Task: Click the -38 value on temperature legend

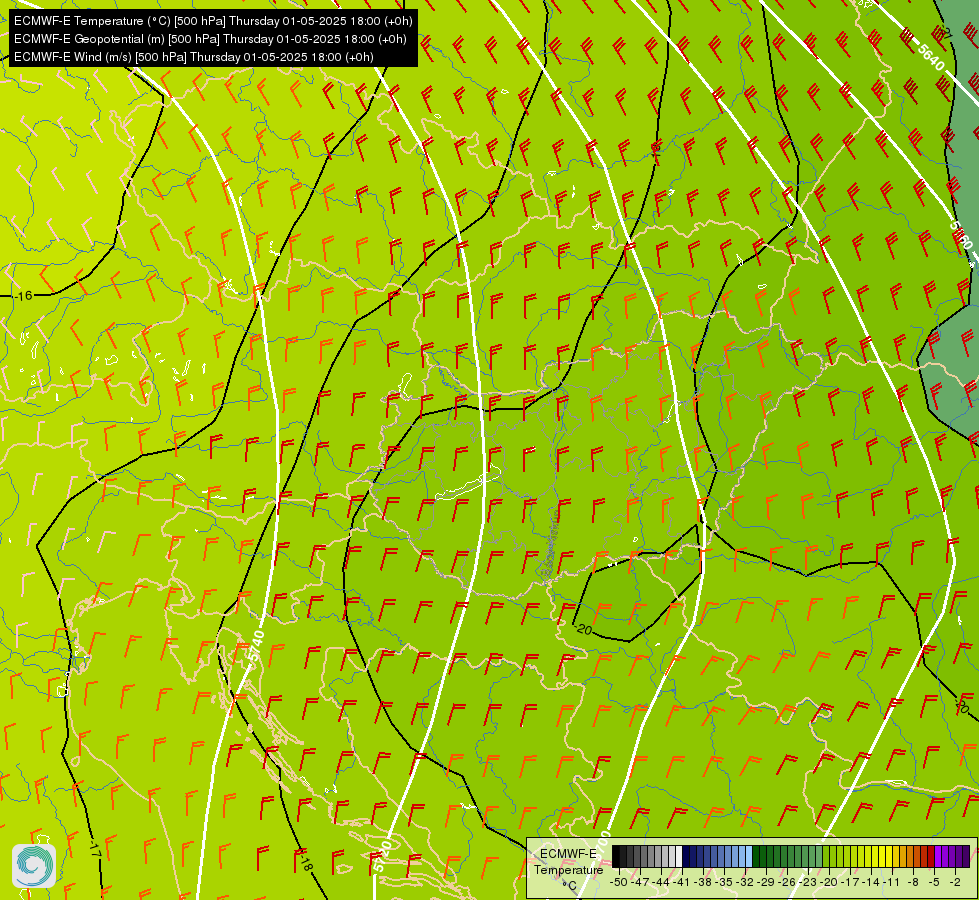Action: [x=702, y=882]
